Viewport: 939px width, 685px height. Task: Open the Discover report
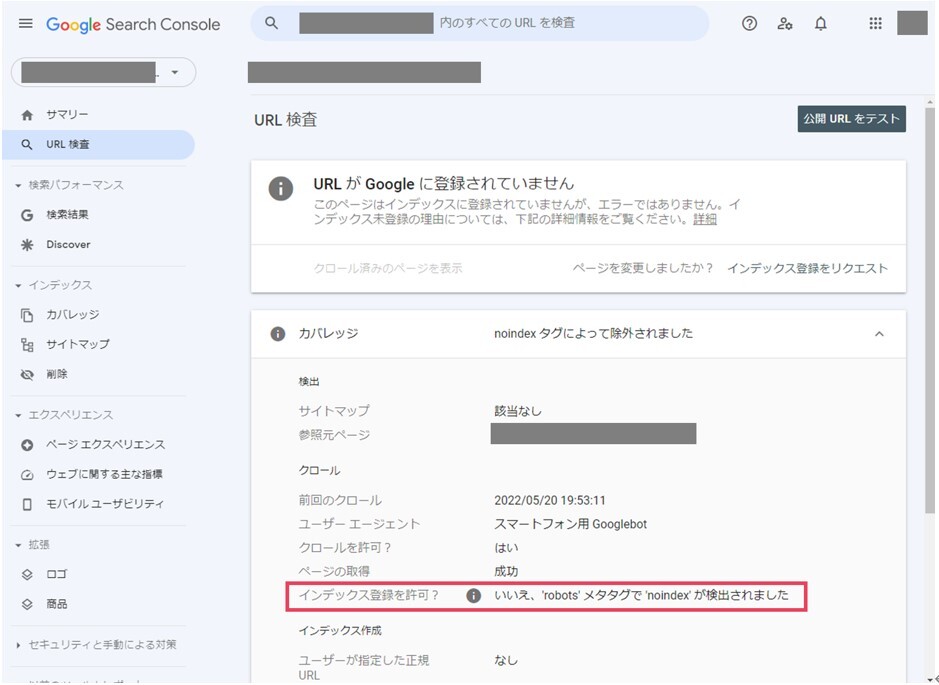click(x=67, y=244)
